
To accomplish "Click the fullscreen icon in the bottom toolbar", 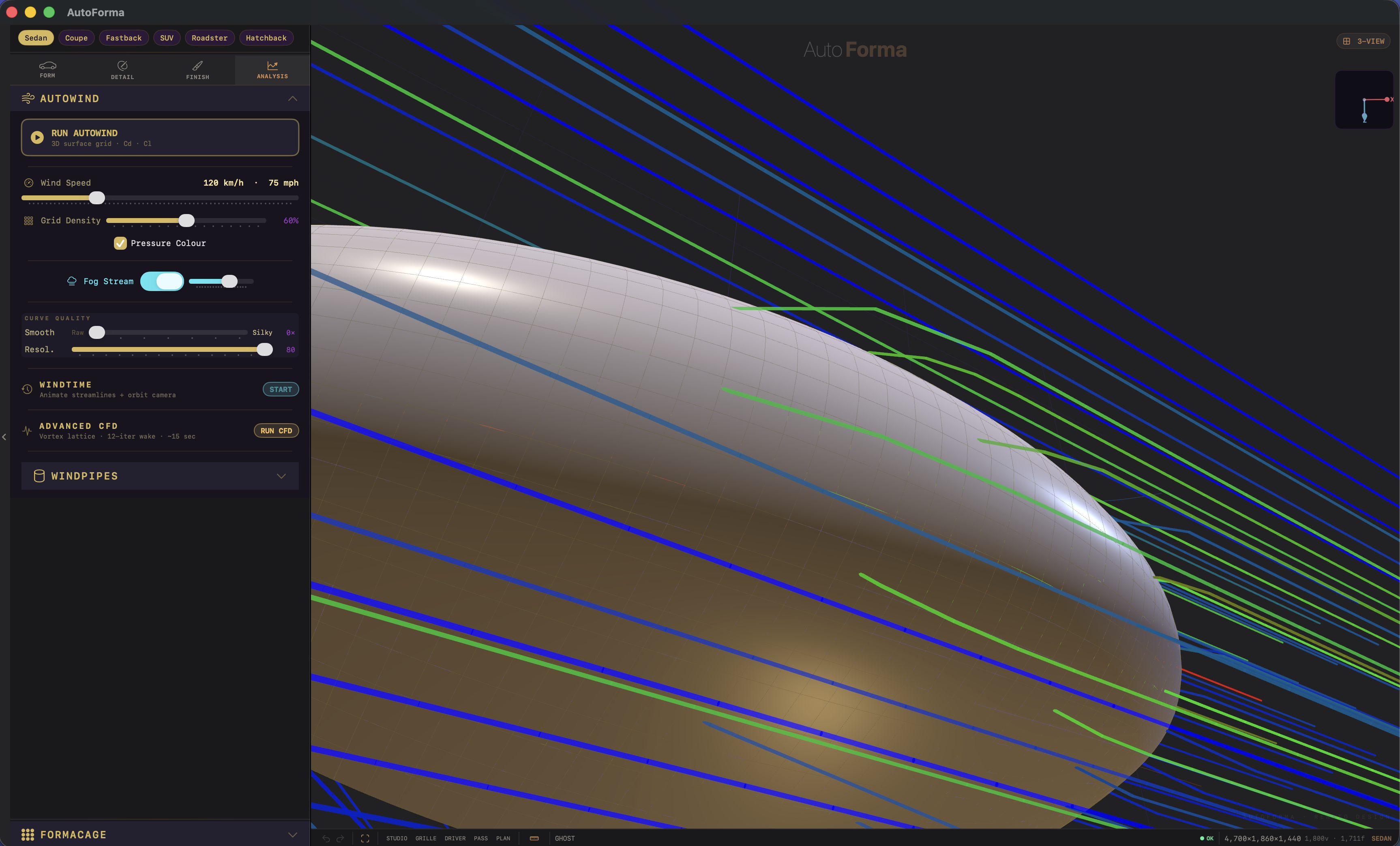I will point(365,838).
